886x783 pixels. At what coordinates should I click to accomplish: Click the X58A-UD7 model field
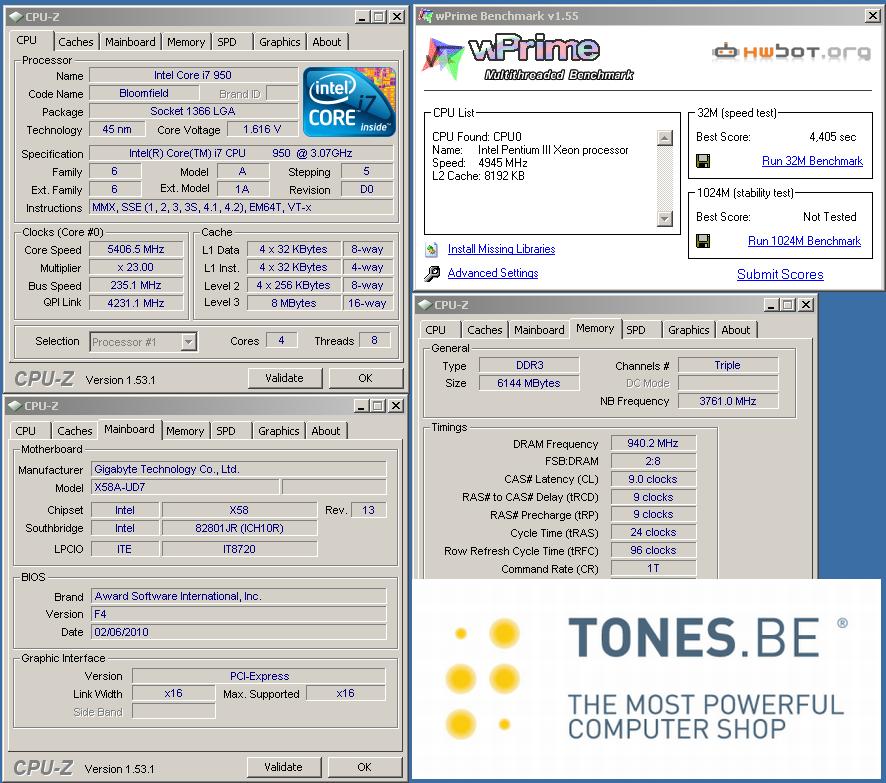(x=185, y=488)
